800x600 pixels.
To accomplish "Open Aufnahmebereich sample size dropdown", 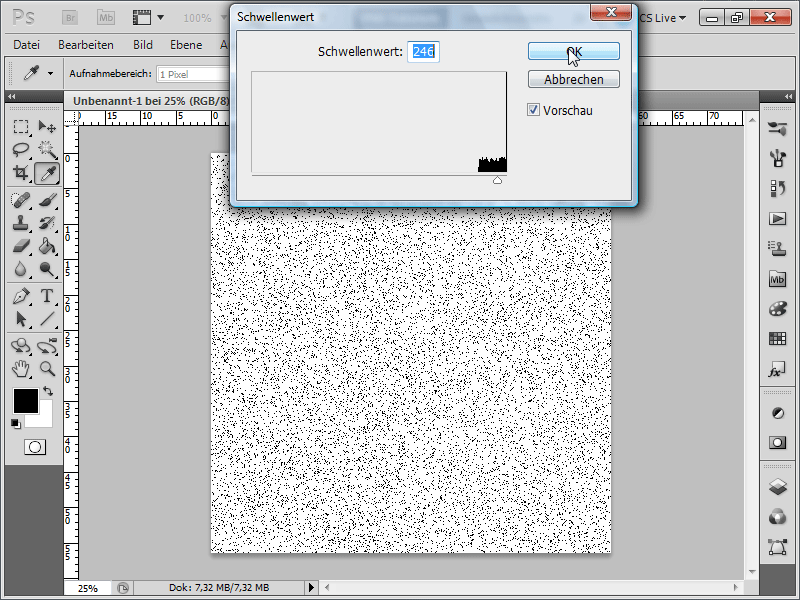I will 194,74.
